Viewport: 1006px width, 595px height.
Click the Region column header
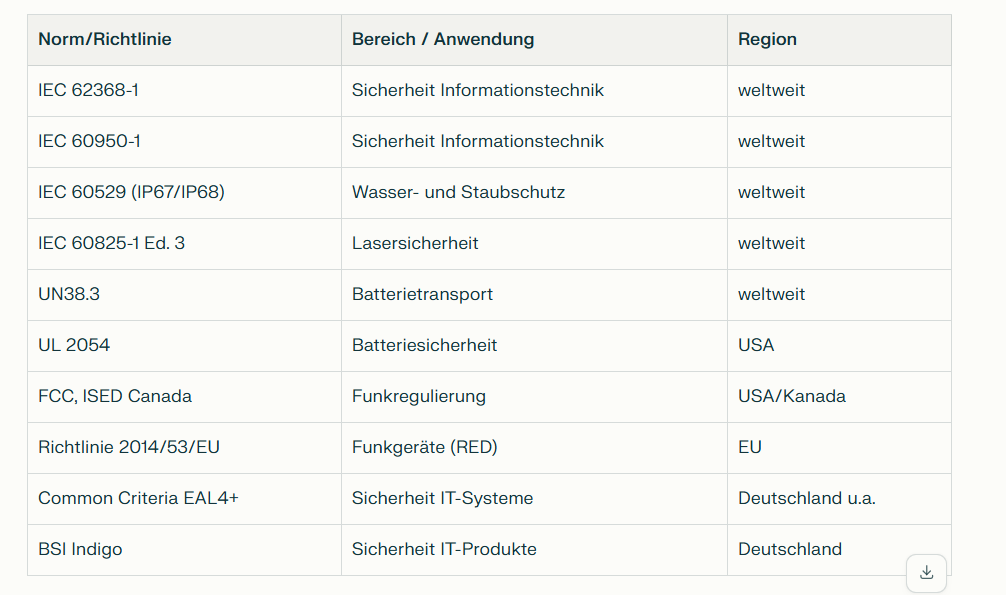pyautogui.click(x=768, y=39)
